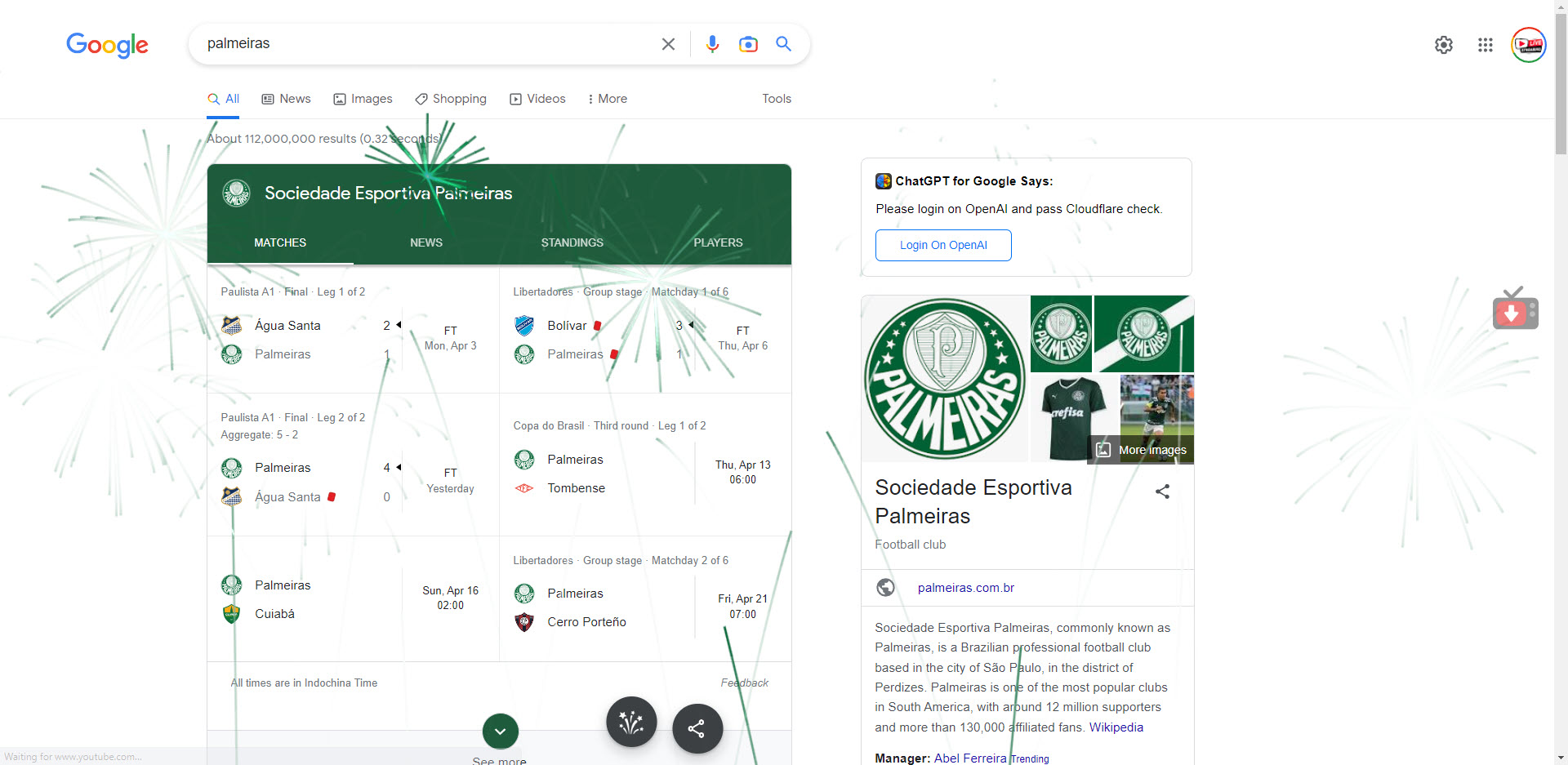Open Palmeiras vs Cerro Porteño match
The width and height of the screenshot is (1568, 765).
[x=645, y=598]
